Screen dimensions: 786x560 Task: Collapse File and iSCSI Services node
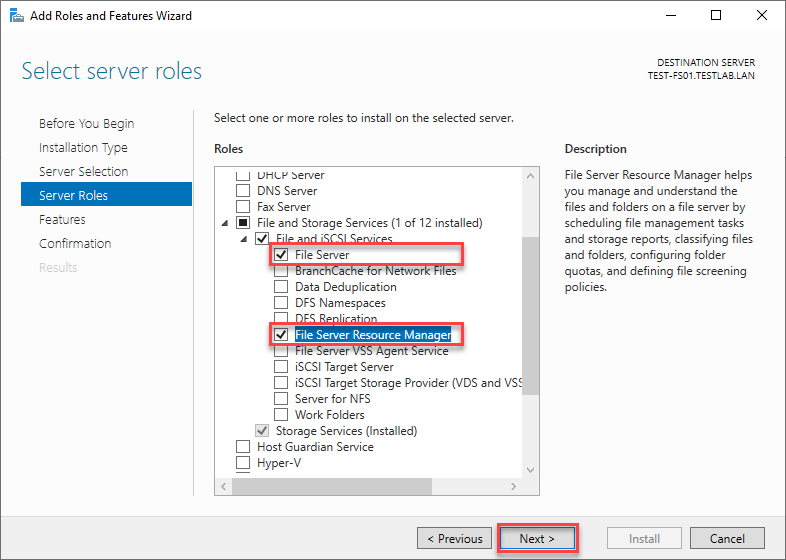click(x=244, y=239)
